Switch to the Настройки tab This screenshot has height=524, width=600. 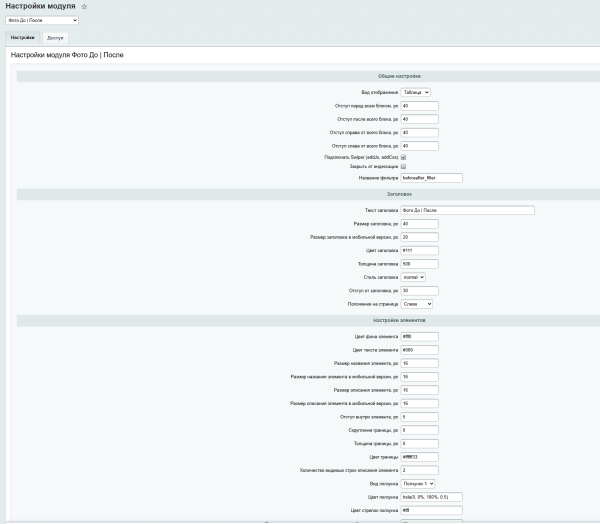tap(22, 37)
